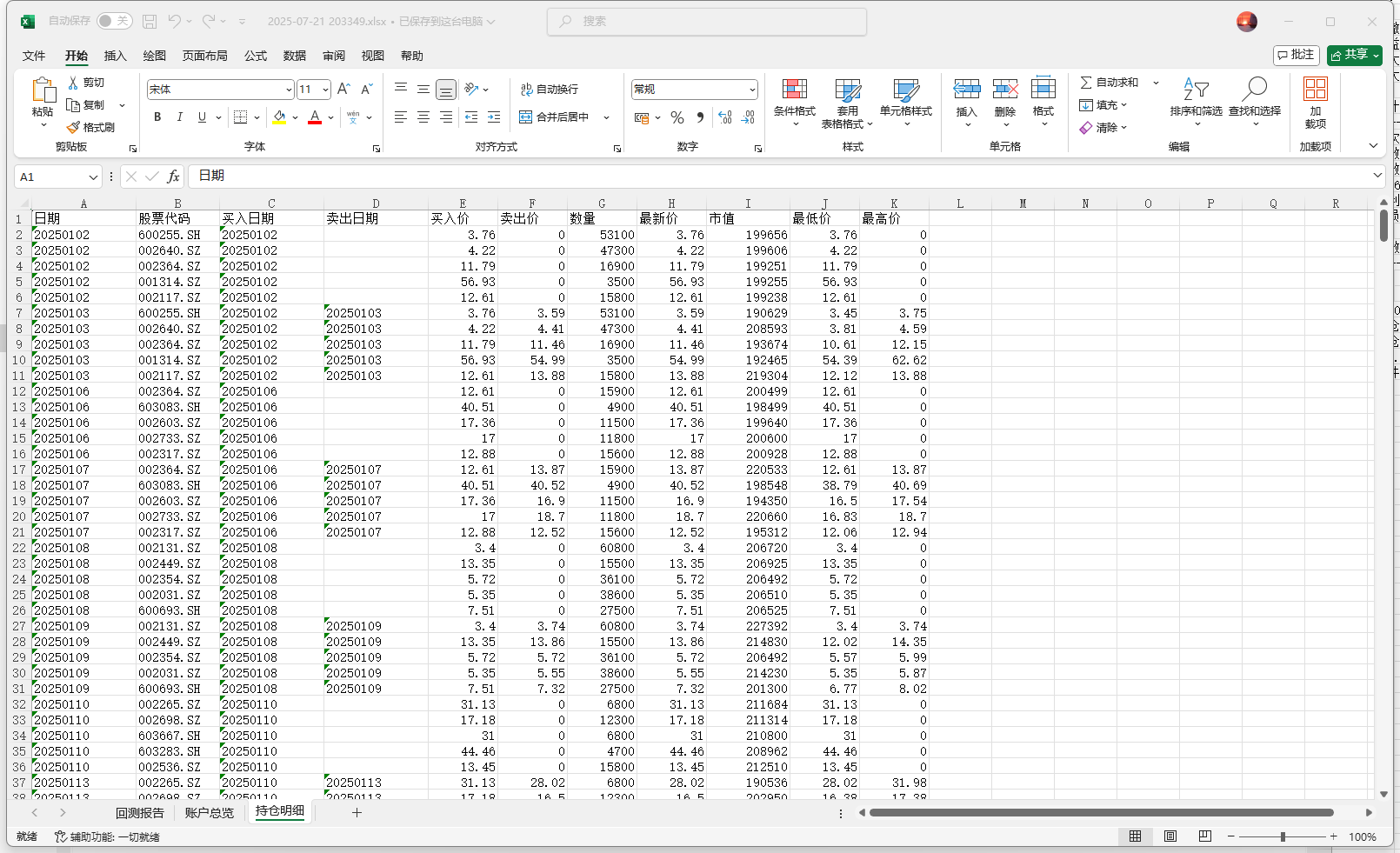1400x853 pixels.
Task: Click the zoom slider in status bar
Action: [x=1283, y=836]
